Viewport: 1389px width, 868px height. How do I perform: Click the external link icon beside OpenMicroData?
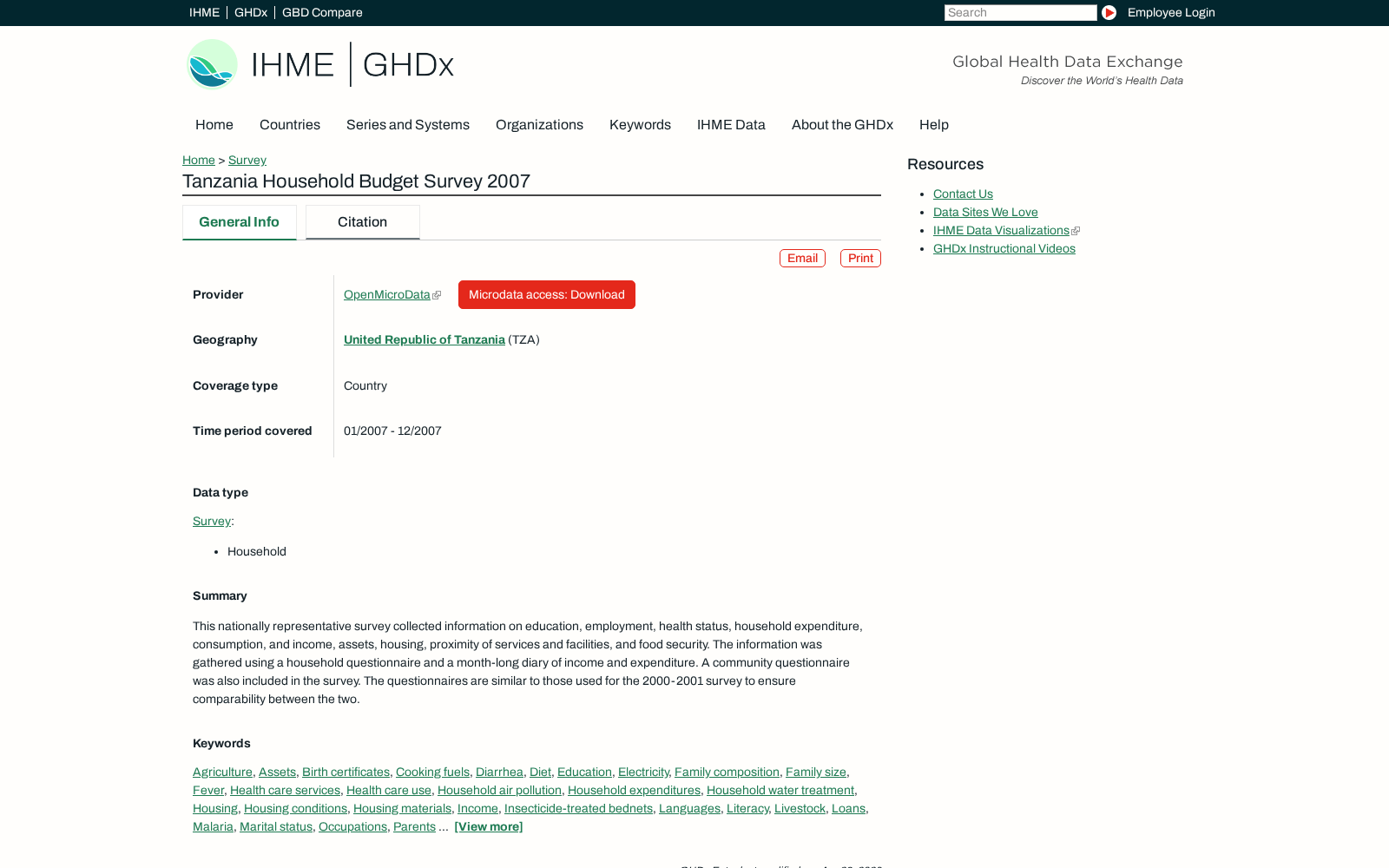[437, 295]
